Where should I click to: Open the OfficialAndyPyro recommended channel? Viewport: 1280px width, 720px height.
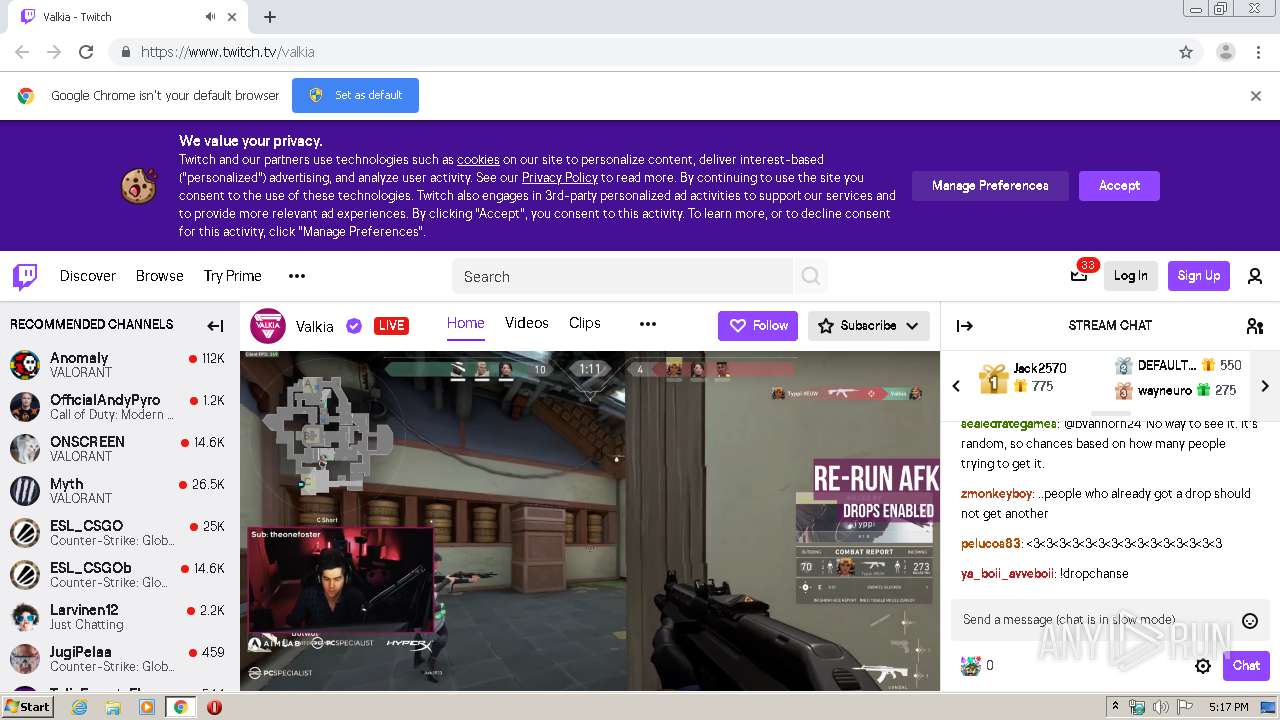118,407
